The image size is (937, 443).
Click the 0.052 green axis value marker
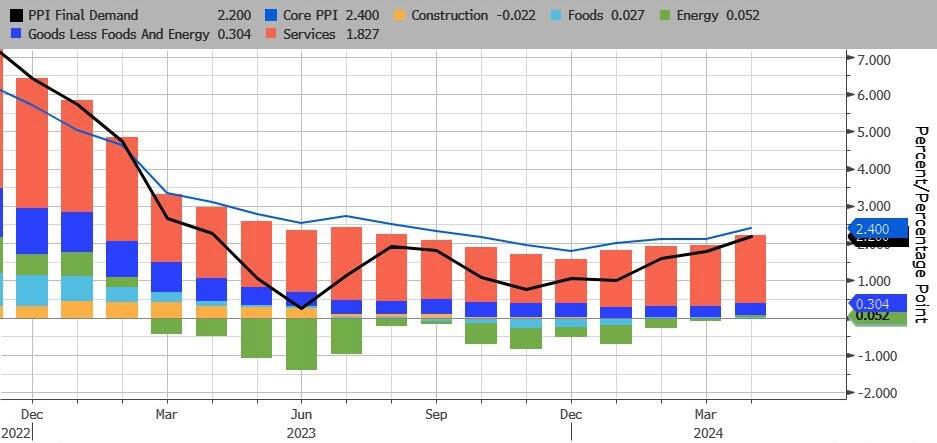click(x=877, y=317)
